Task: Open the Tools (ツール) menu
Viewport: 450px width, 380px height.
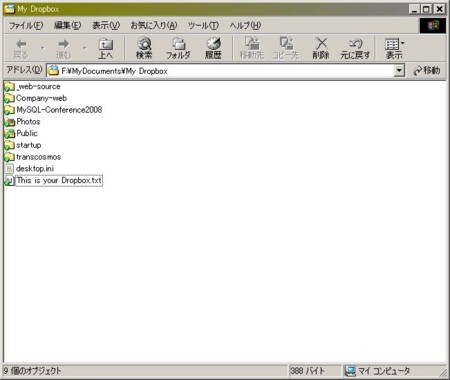Action: [x=203, y=25]
